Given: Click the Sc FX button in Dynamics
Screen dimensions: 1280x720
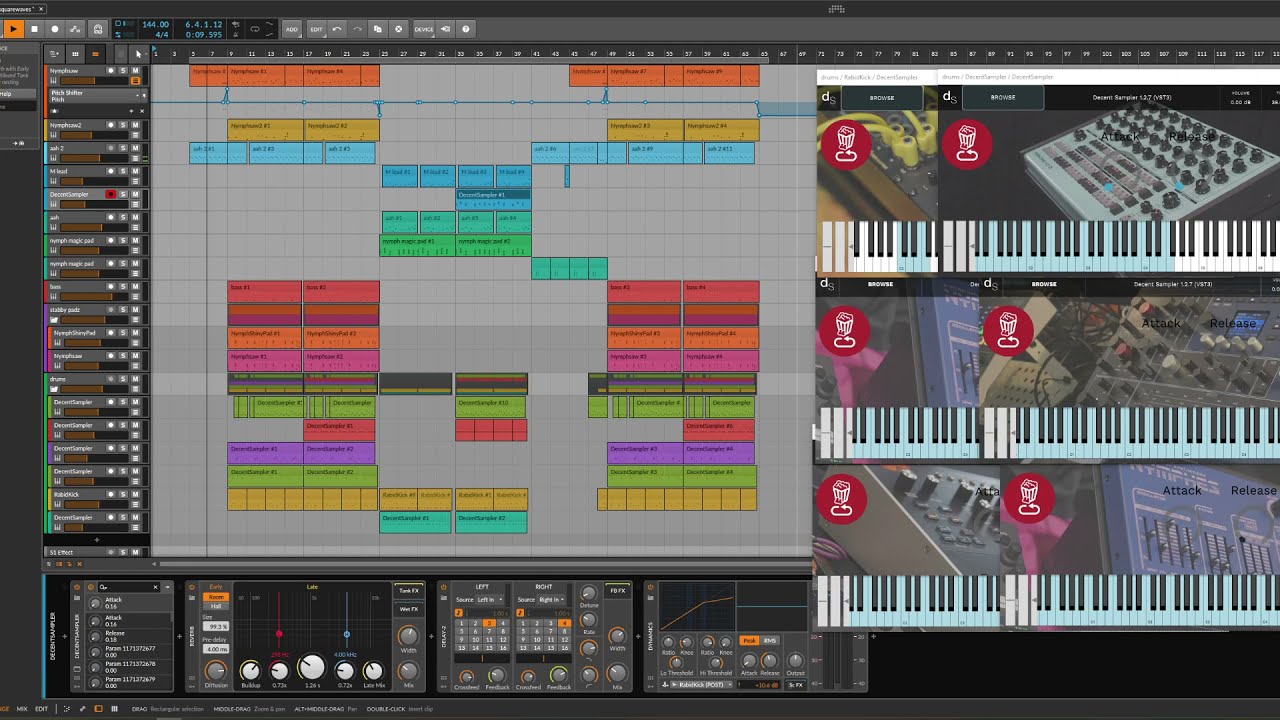Looking at the screenshot, I should [797, 685].
